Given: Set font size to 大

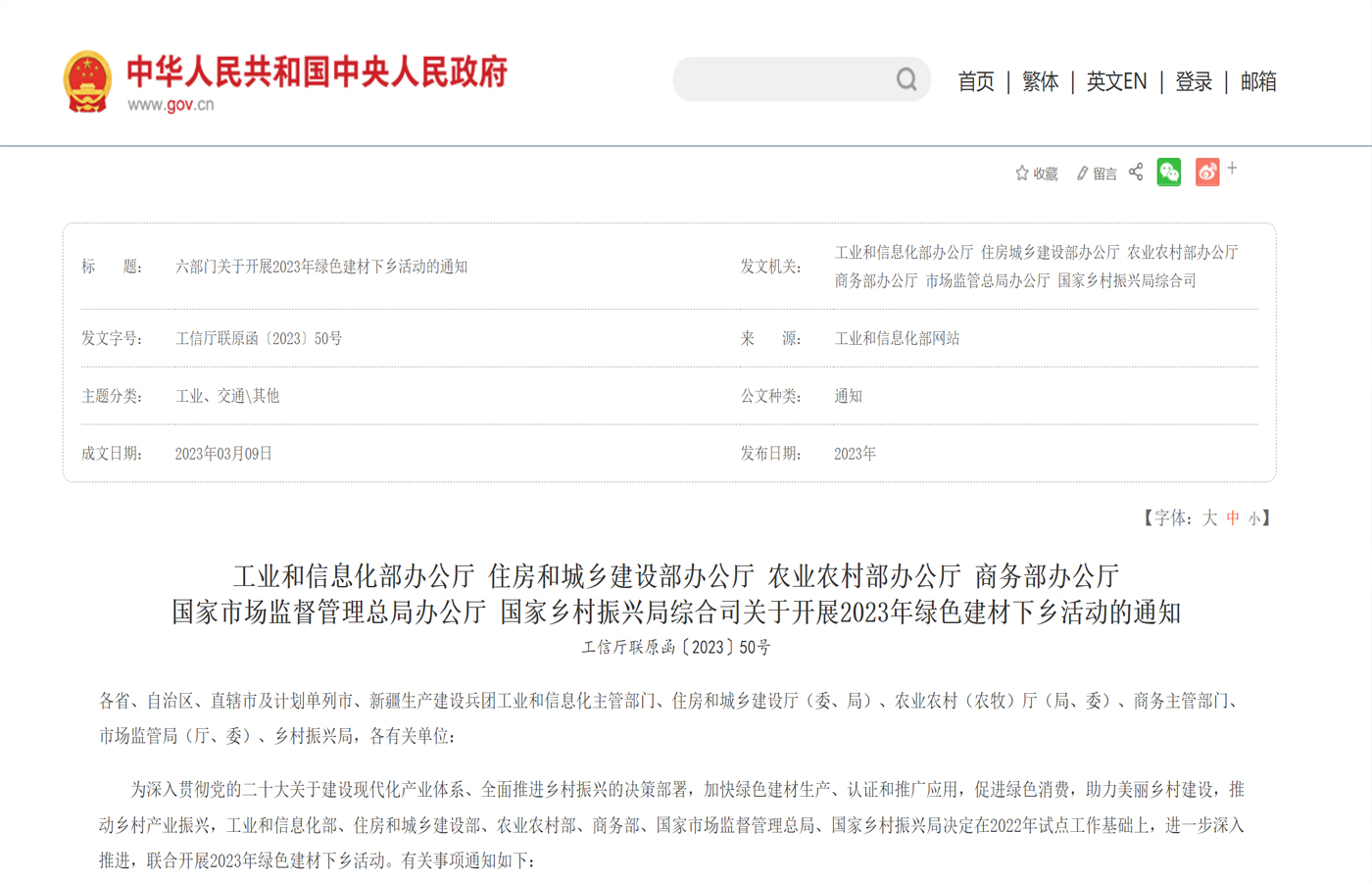Looking at the screenshot, I should [x=1209, y=518].
